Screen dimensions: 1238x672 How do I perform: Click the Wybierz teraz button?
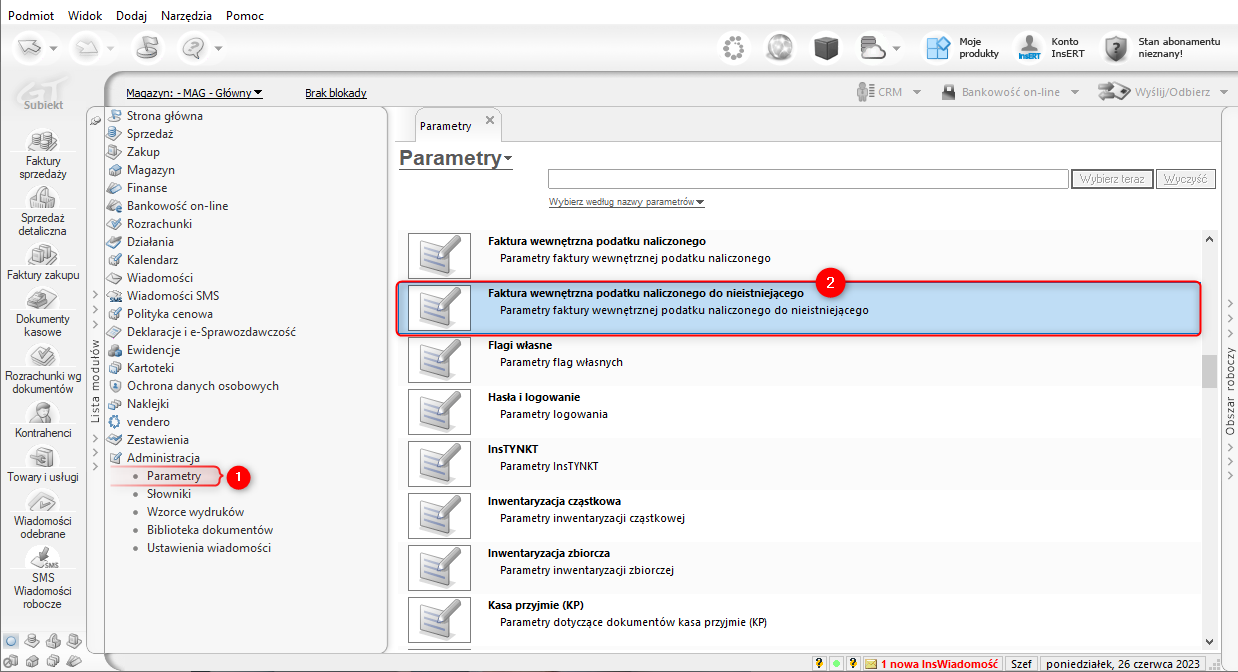[x=1112, y=179]
